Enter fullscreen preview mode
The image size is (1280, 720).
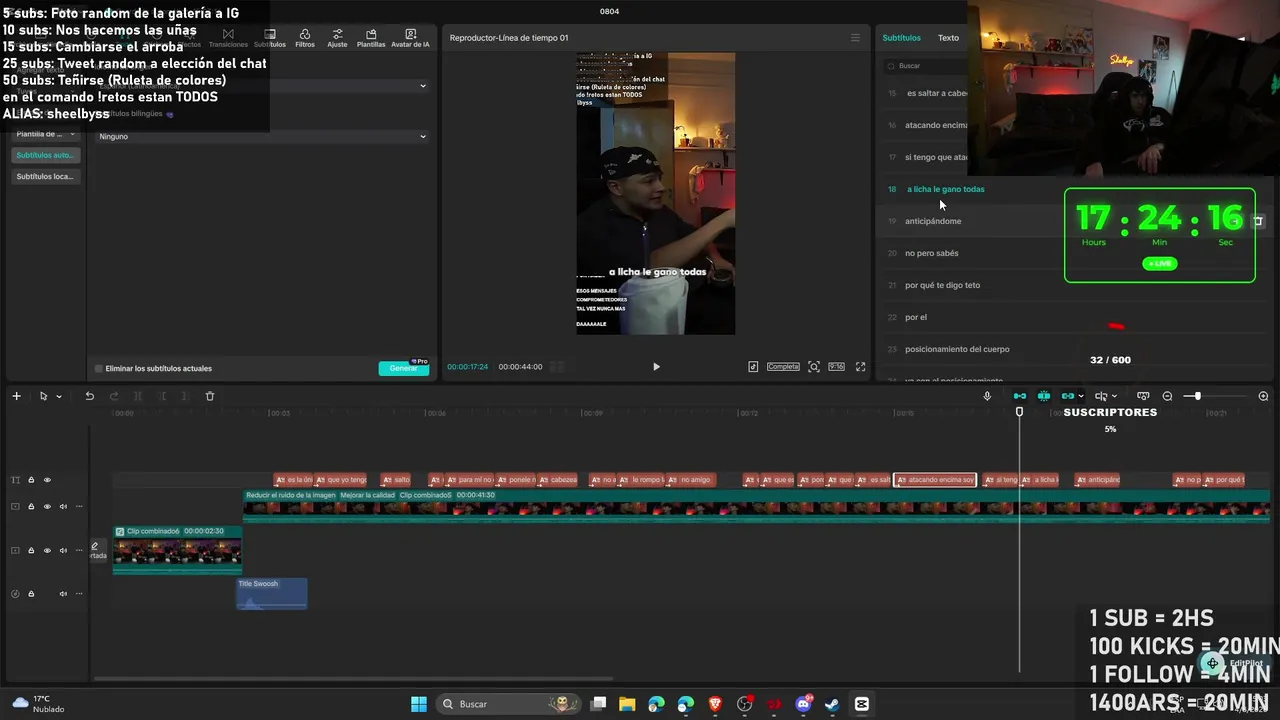pyautogui.click(x=860, y=367)
